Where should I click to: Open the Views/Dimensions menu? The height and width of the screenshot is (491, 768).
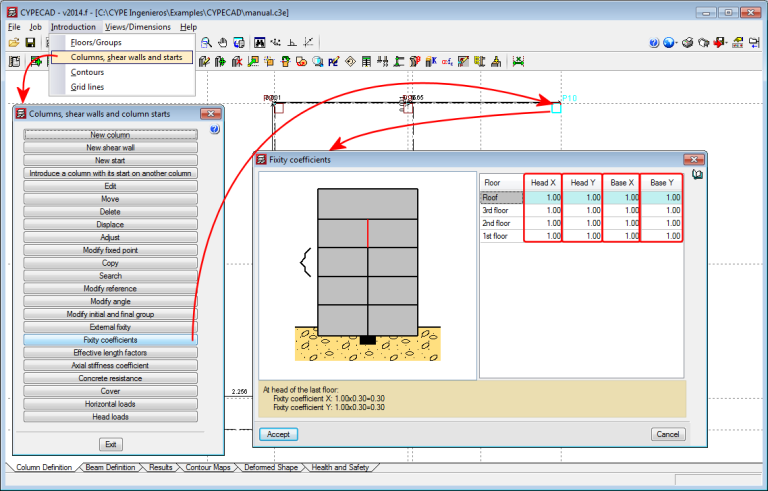tap(138, 27)
